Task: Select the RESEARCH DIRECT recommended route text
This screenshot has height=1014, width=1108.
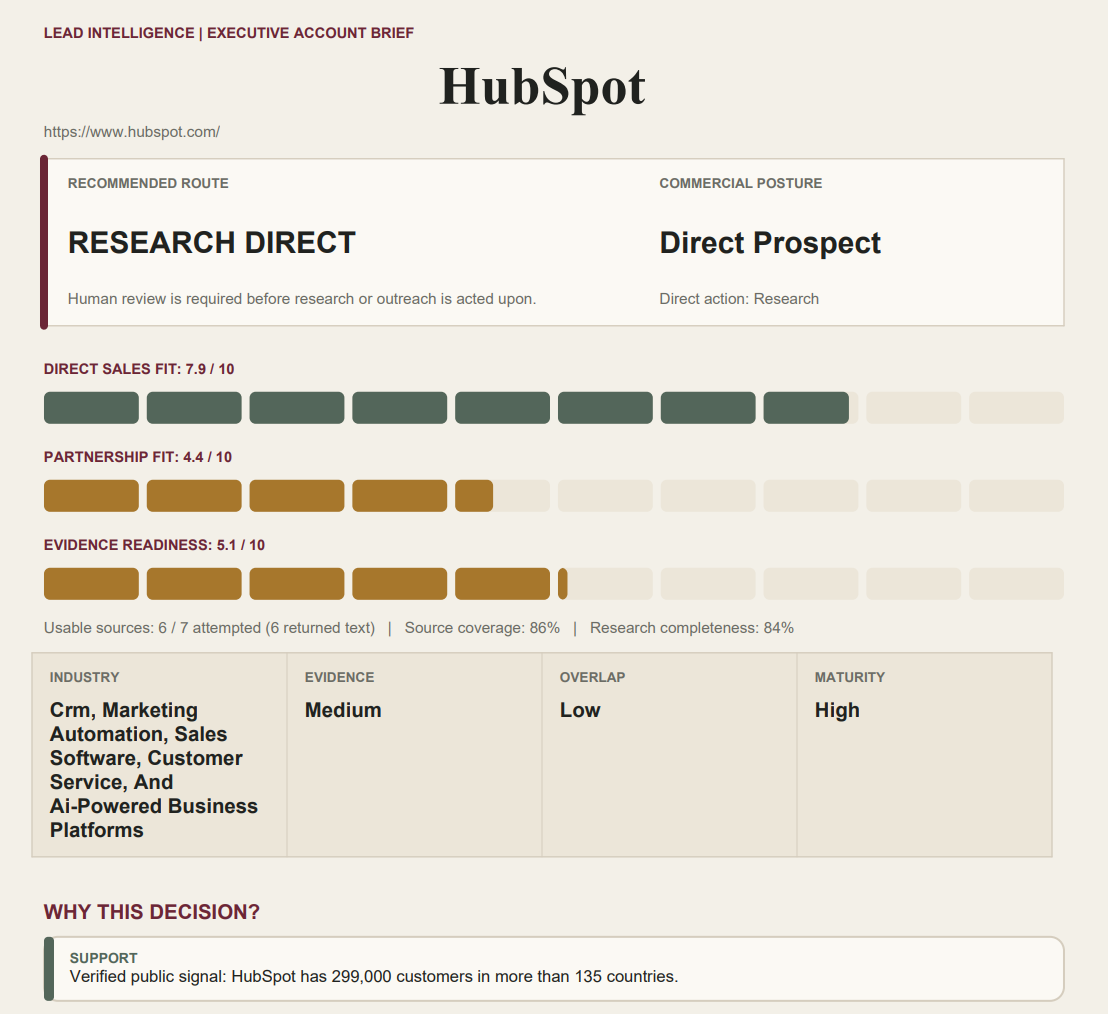Action: pyautogui.click(x=211, y=242)
